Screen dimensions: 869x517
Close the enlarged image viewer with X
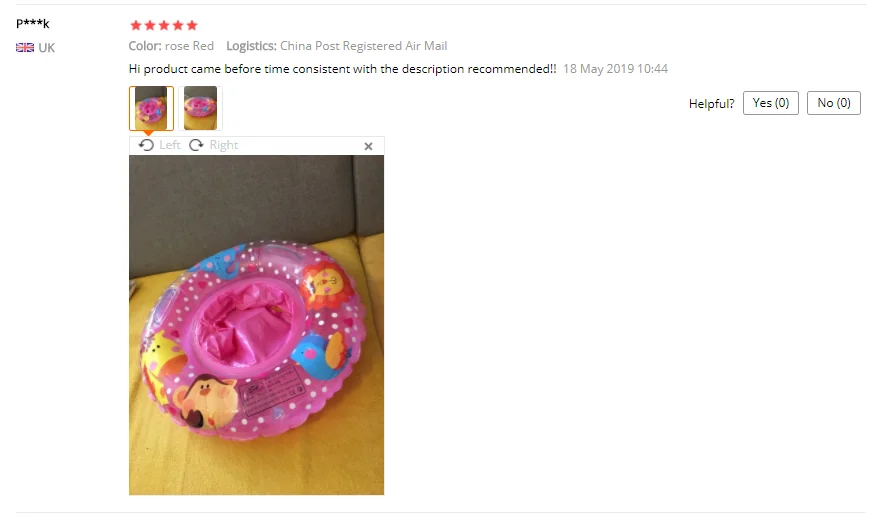pyautogui.click(x=369, y=146)
